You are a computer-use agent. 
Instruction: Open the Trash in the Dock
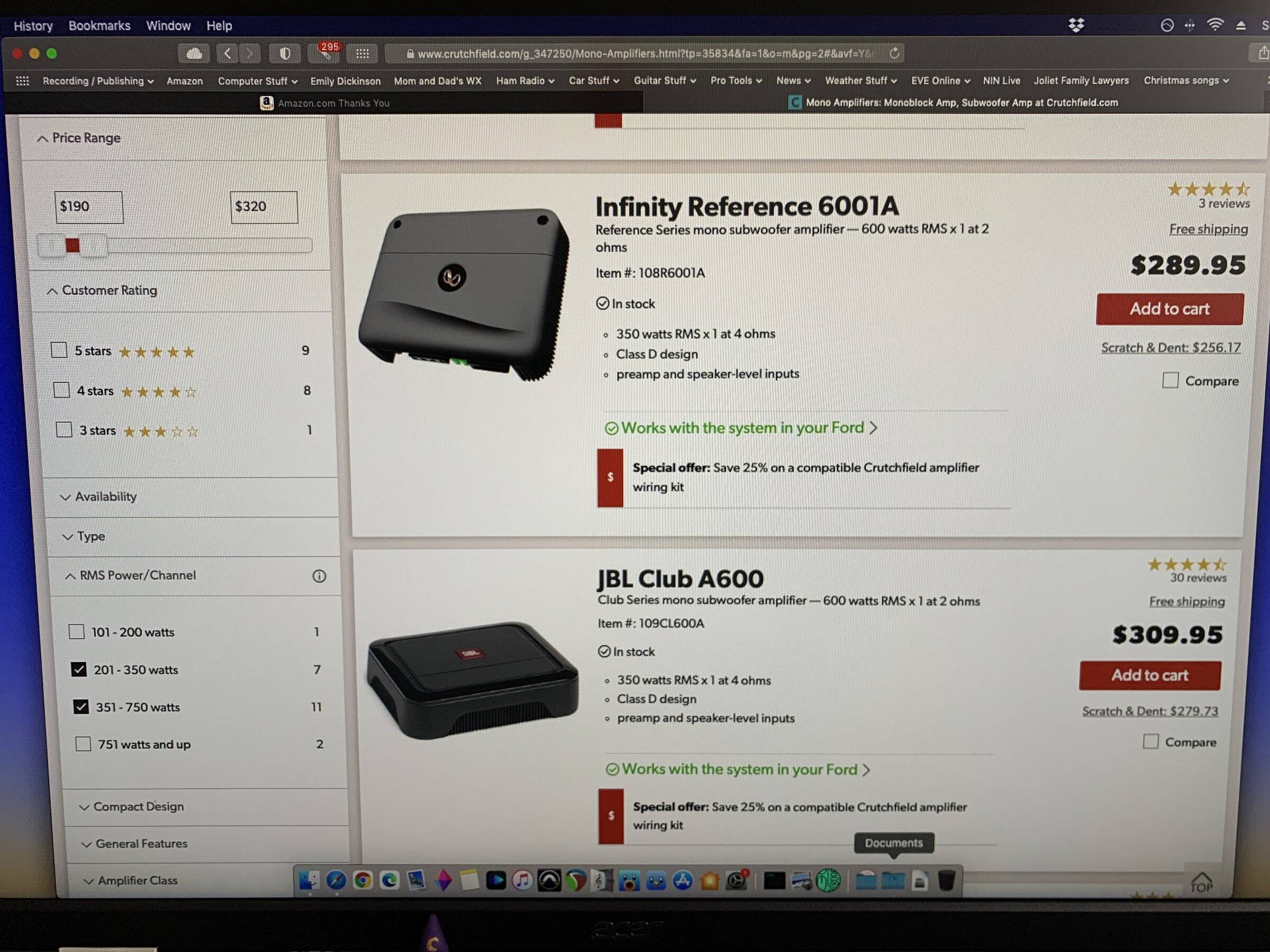click(946, 880)
